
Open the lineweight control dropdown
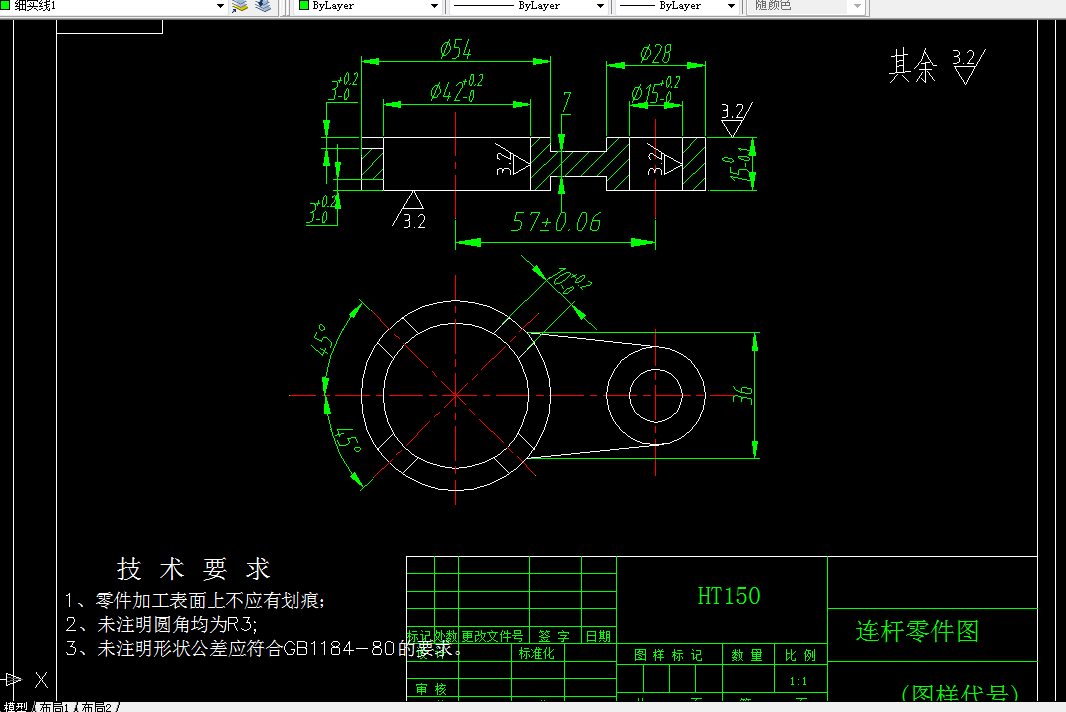tap(730, 7)
